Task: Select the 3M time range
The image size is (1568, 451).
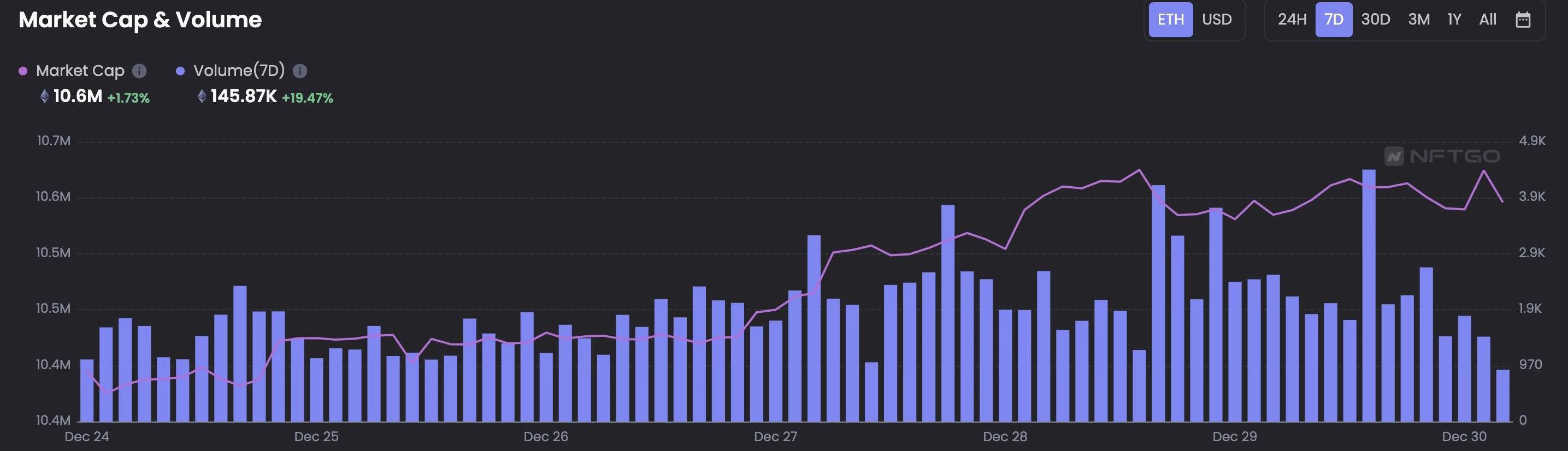Action: point(1418,20)
